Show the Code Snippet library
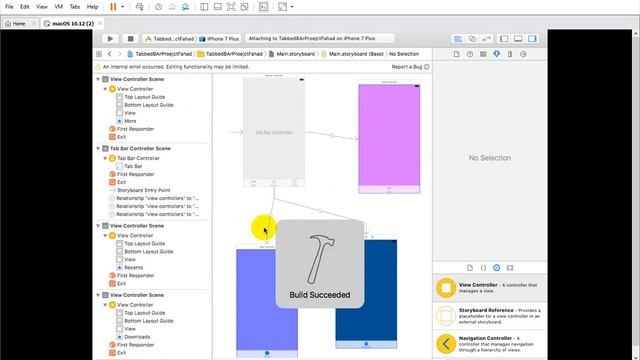 (x=483, y=268)
